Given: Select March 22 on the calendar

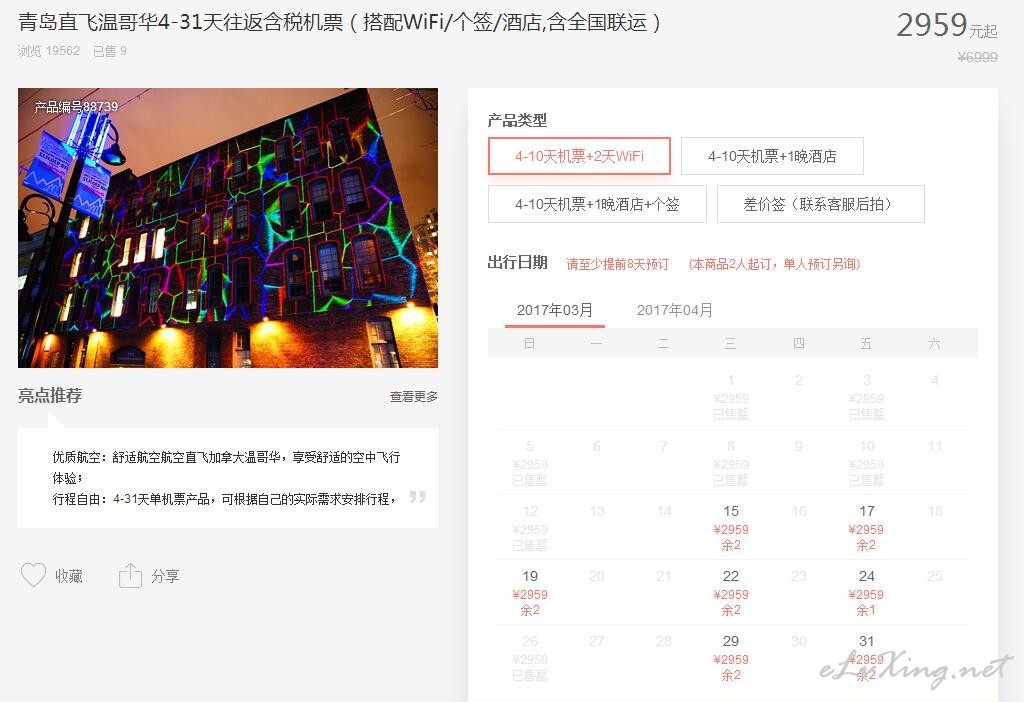Looking at the screenshot, I should coord(731,592).
